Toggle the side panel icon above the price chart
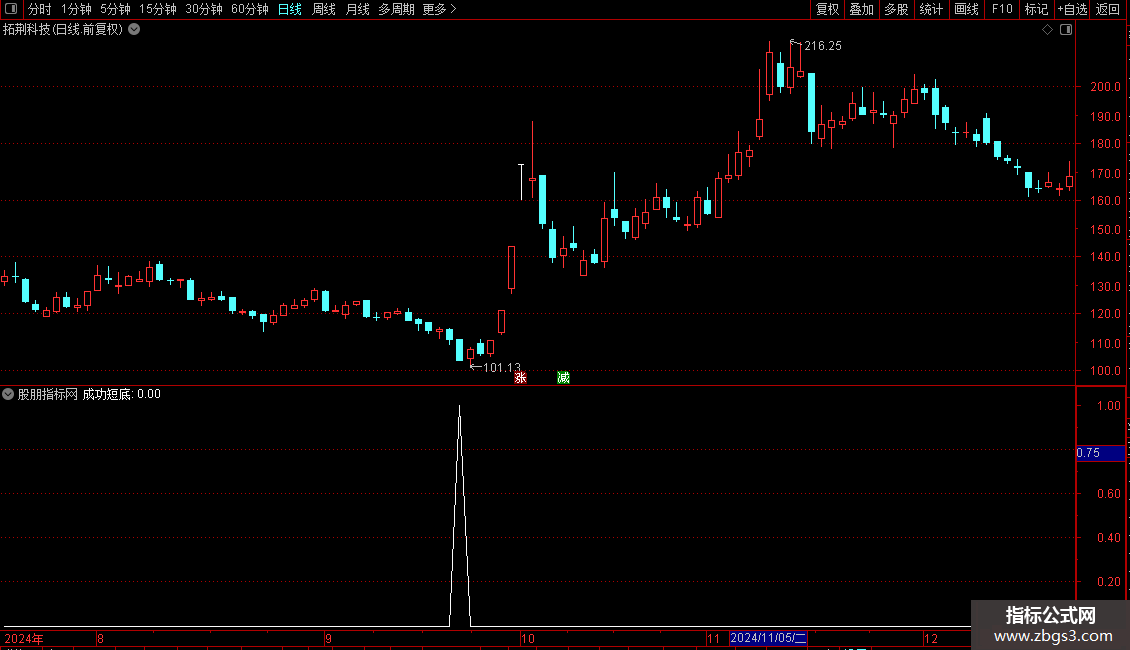The width and height of the screenshot is (1130, 650). pyautogui.click(x=1066, y=30)
